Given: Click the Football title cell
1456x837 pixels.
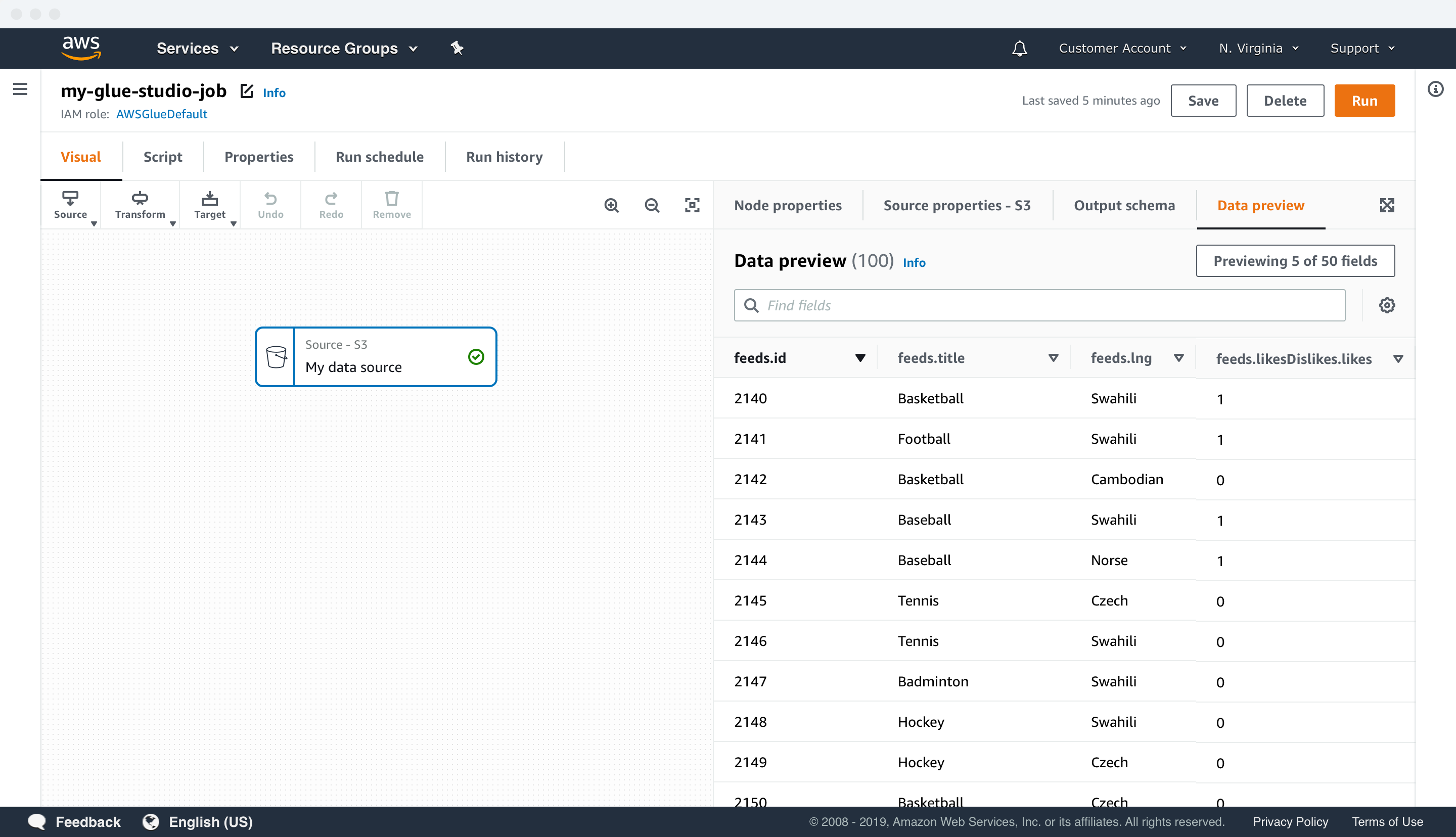Looking at the screenshot, I should (924, 439).
